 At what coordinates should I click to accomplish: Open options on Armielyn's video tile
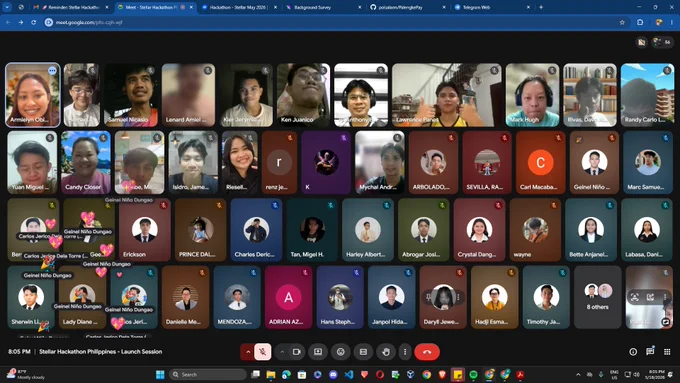point(52,70)
